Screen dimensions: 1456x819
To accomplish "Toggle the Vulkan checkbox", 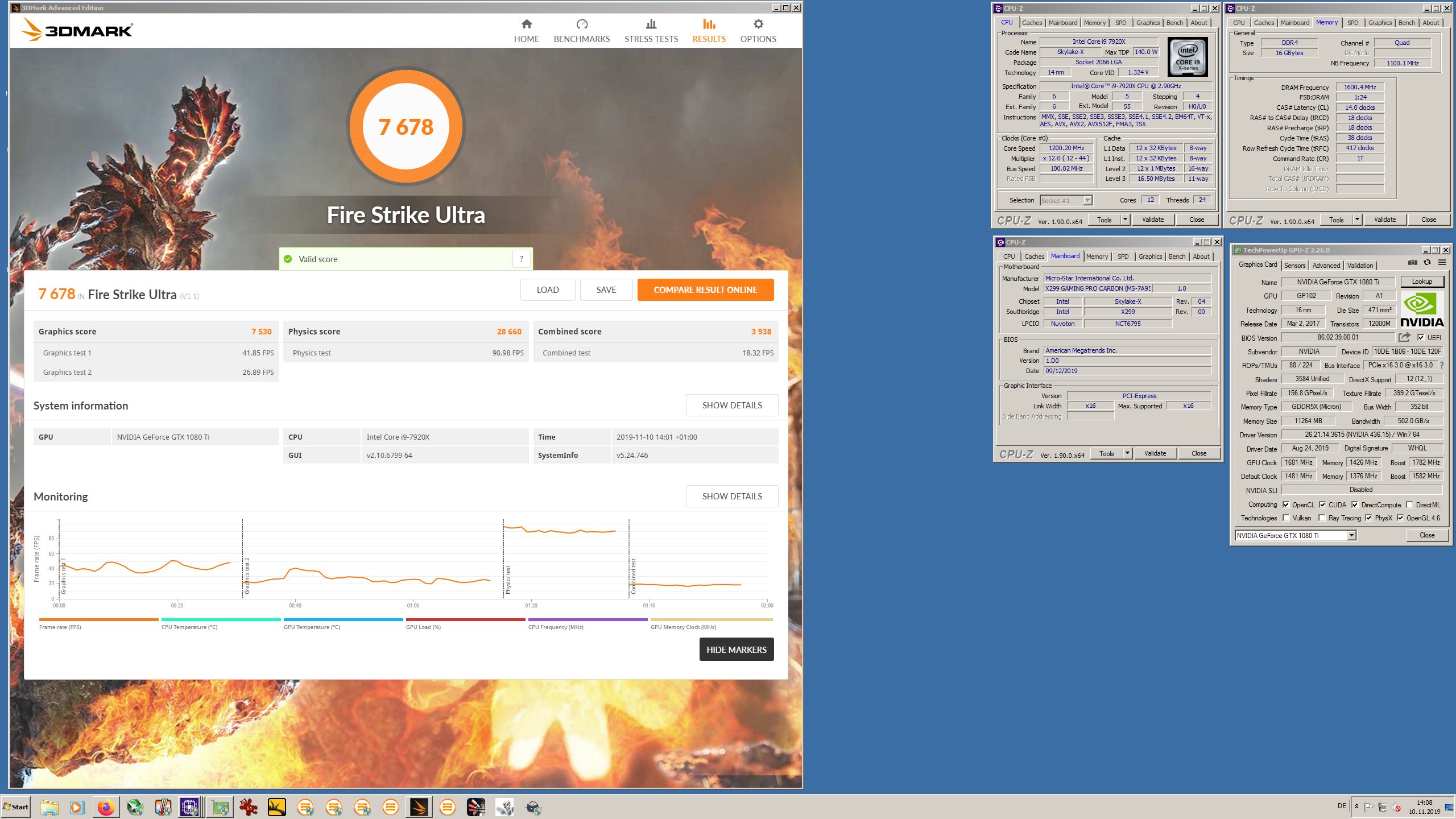I will pos(1285,518).
